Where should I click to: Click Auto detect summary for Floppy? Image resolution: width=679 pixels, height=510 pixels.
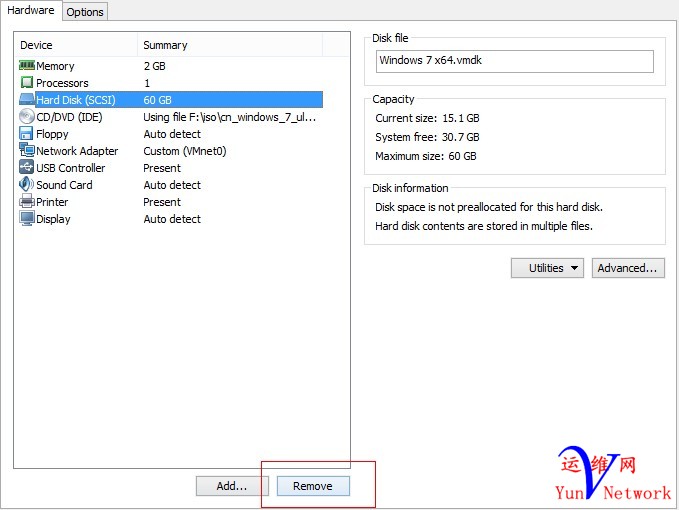[x=172, y=134]
